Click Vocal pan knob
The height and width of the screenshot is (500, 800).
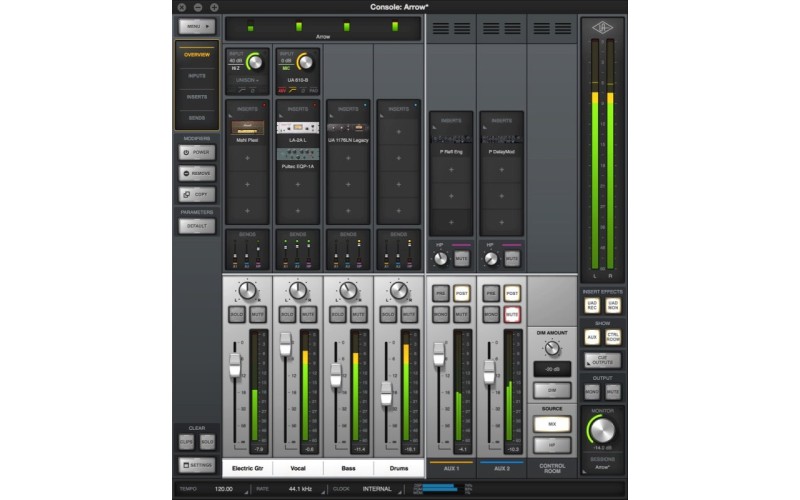point(298,290)
